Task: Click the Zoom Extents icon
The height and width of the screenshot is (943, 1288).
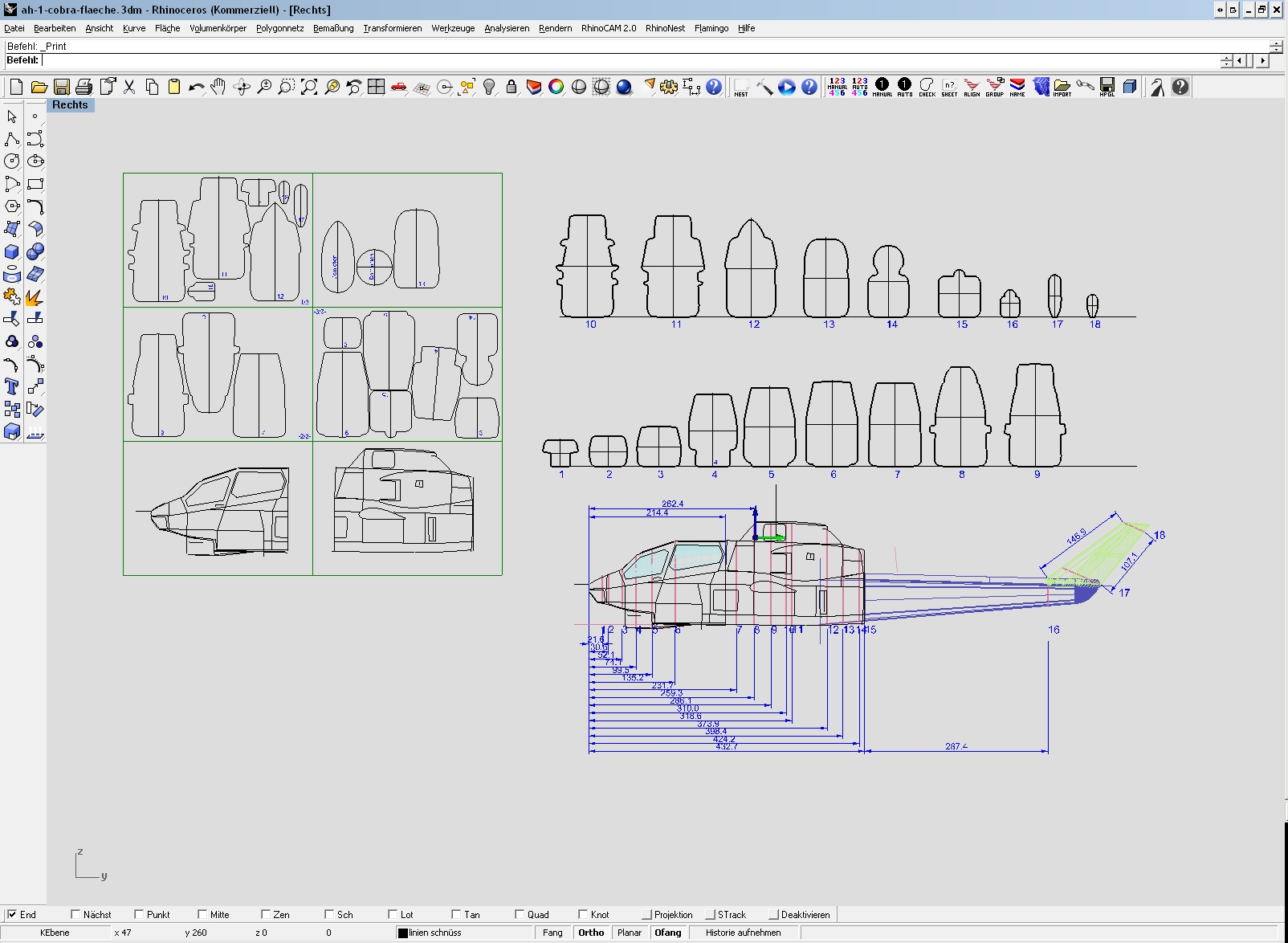Action: (309, 87)
